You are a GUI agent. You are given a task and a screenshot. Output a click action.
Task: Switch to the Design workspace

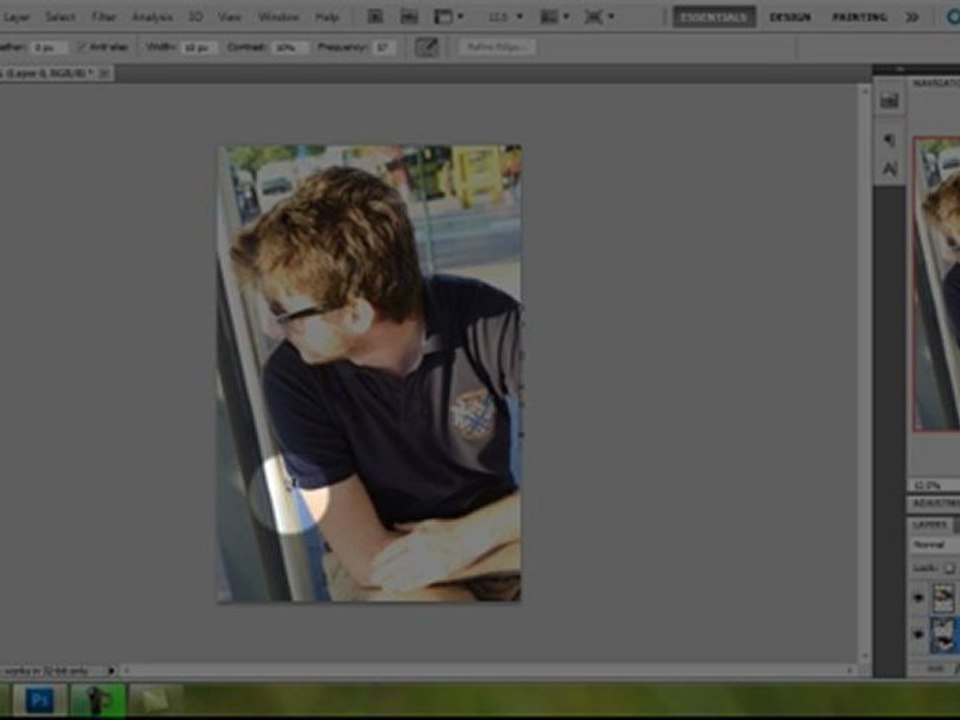(790, 17)
